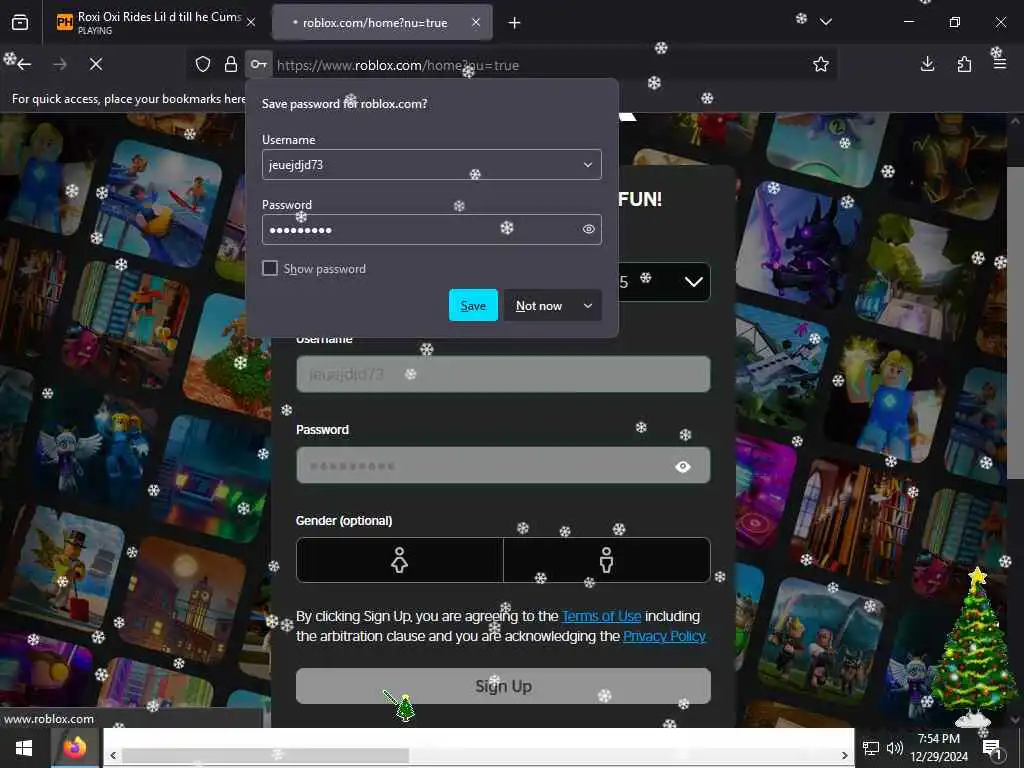Expand username dropdown in save popup
The height and width of the screenshot is (768, 1024).
click(x=588, y=165)
